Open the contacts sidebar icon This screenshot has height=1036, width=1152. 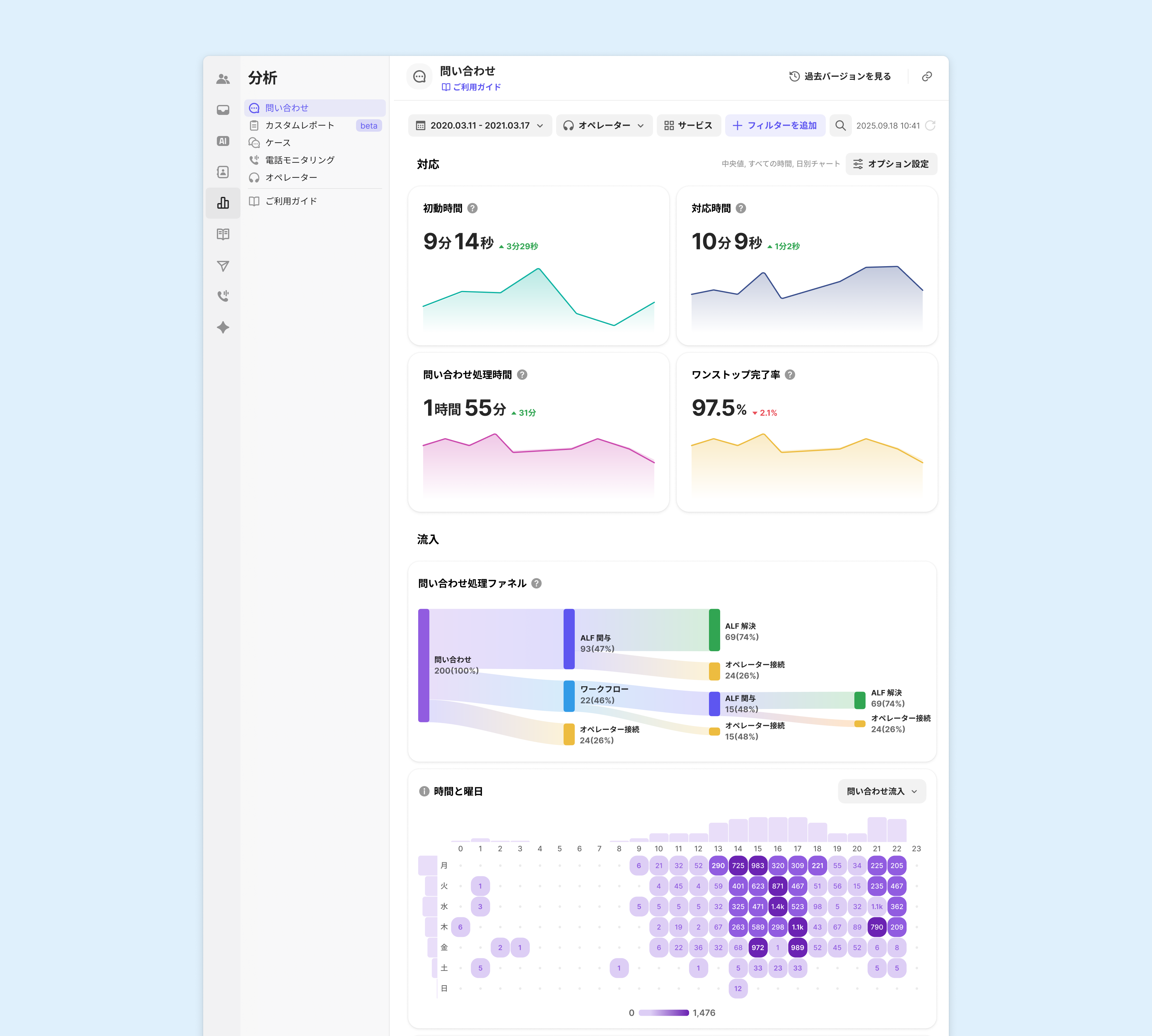tap(223, 172)
